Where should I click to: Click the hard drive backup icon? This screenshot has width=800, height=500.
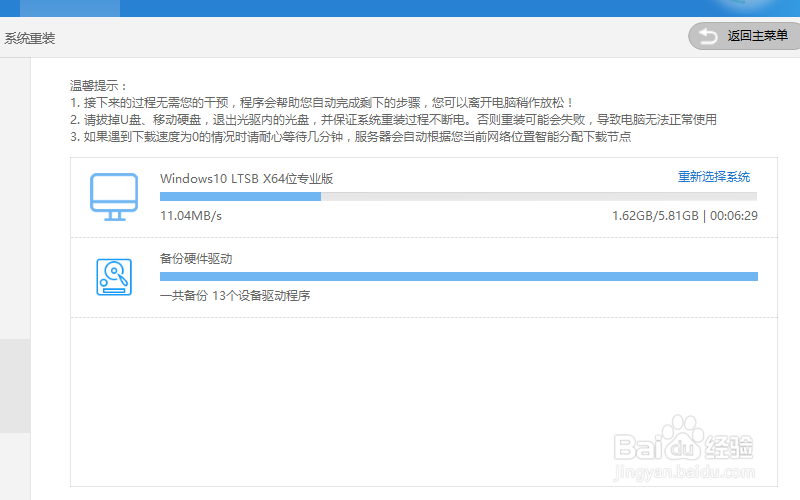tap(114, 277)
